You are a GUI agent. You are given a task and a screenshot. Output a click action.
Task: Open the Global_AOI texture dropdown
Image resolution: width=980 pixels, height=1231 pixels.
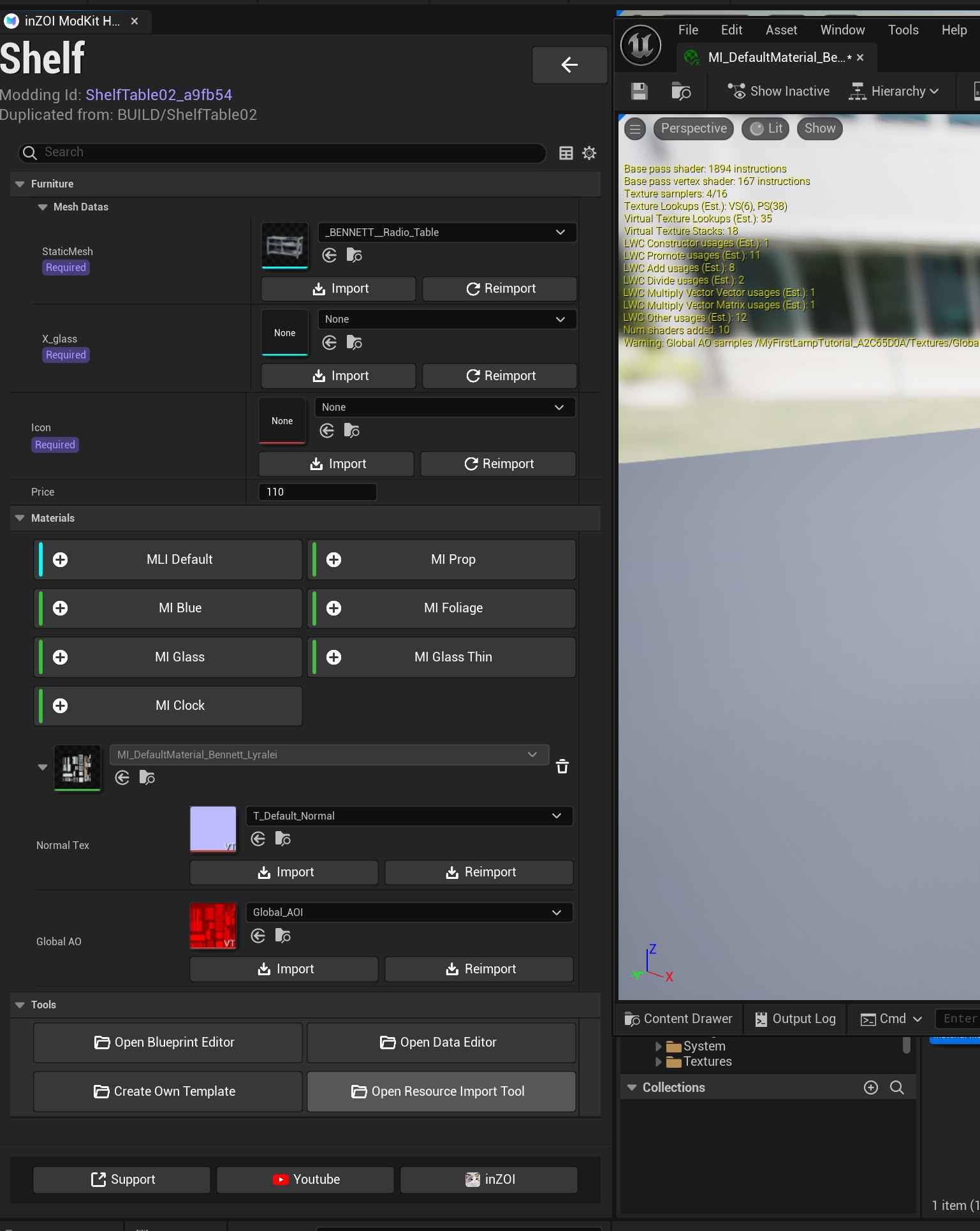click(409, 913)
